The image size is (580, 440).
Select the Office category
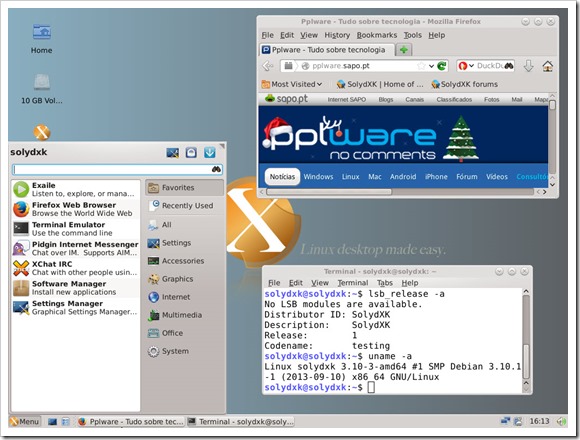tap(185, 333)
